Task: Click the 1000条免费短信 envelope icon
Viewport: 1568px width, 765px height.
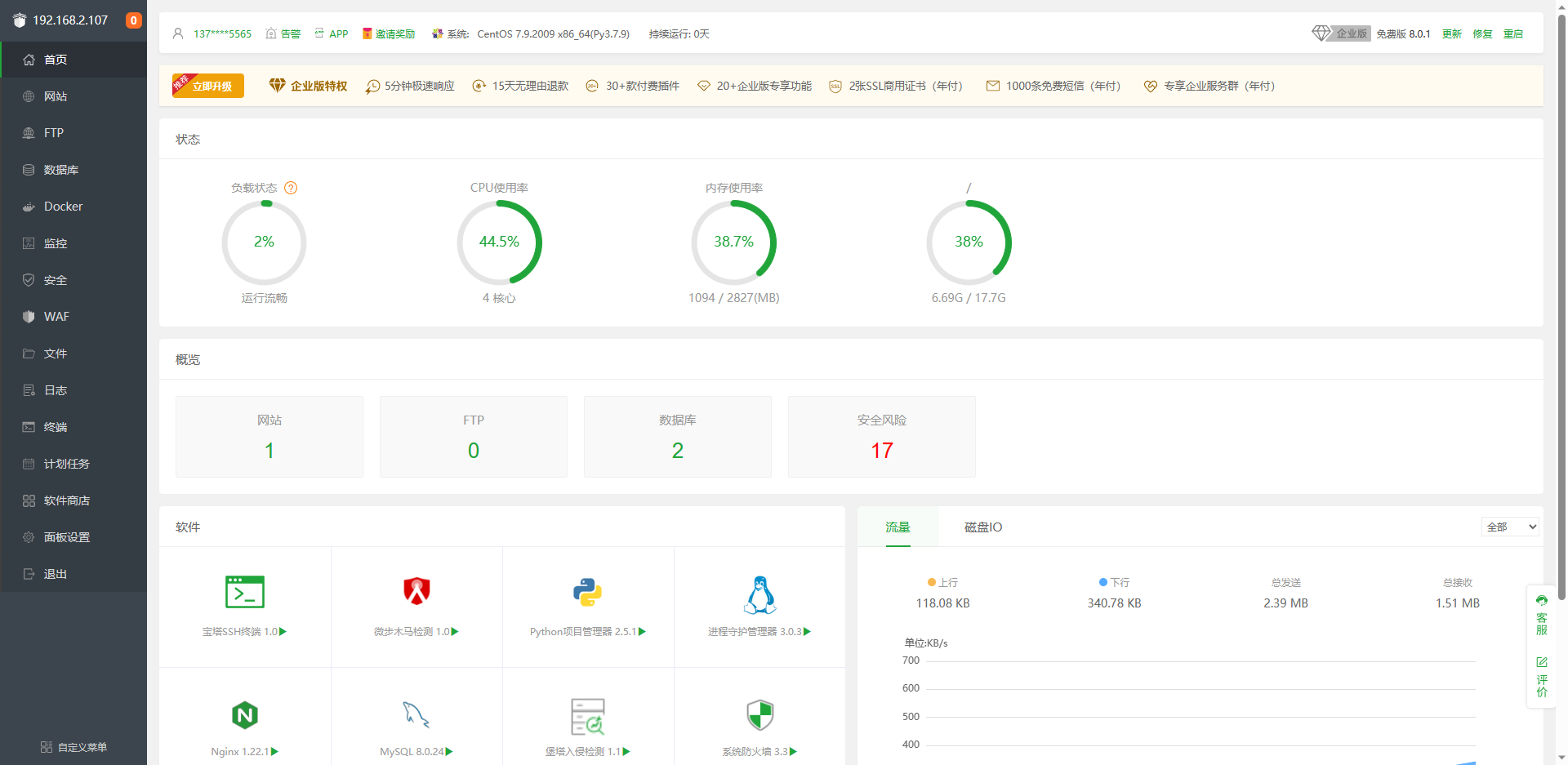Action: pos(993,86)
